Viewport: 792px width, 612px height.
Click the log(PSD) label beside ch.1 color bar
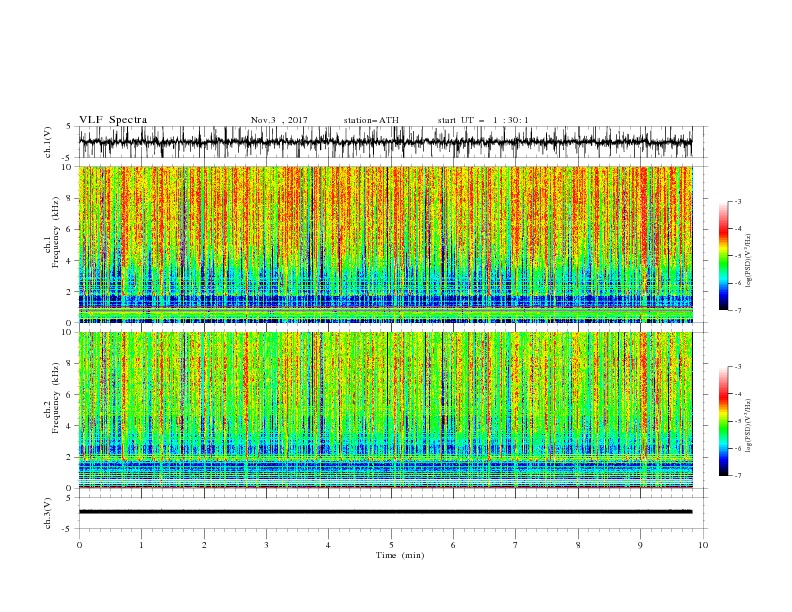pos(748,261)
